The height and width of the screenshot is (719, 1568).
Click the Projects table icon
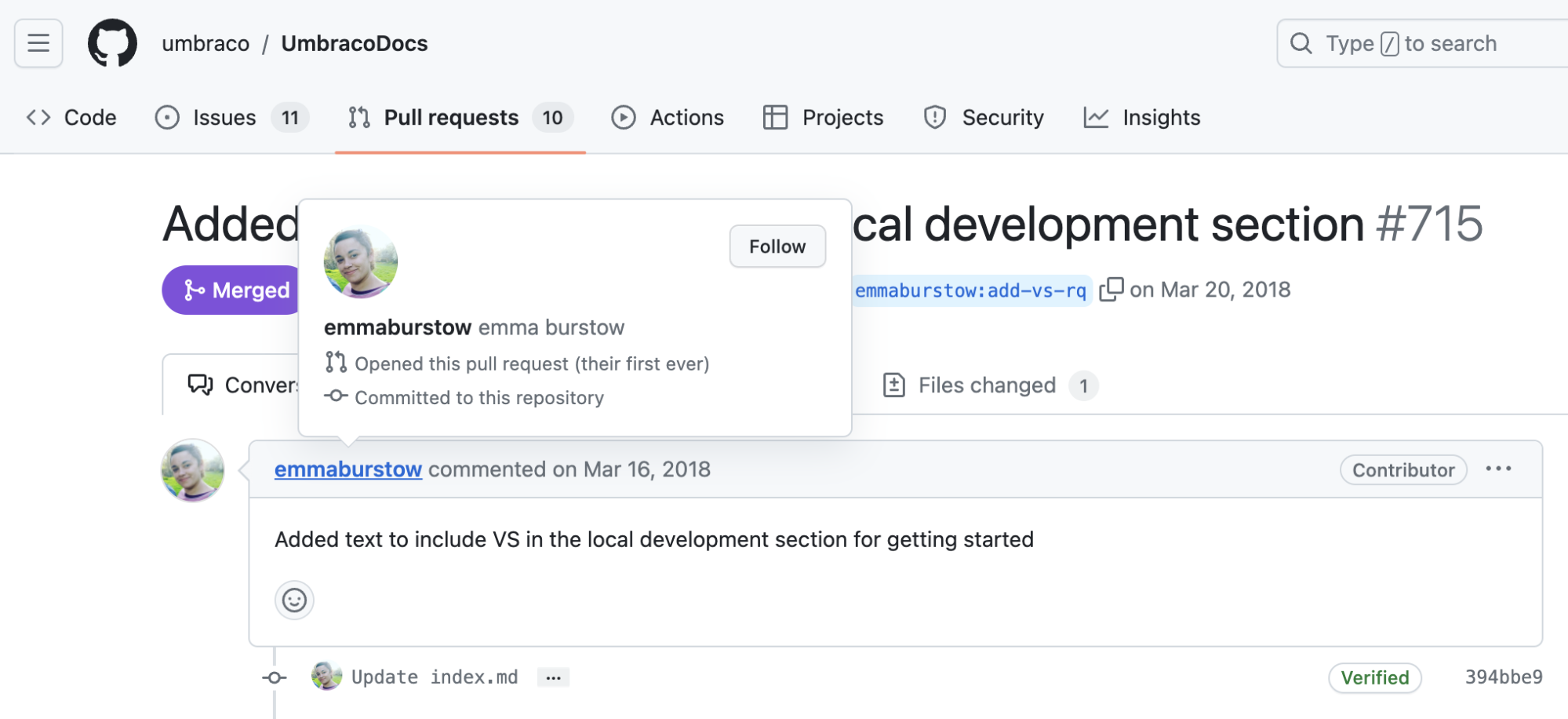coord(775,118)
